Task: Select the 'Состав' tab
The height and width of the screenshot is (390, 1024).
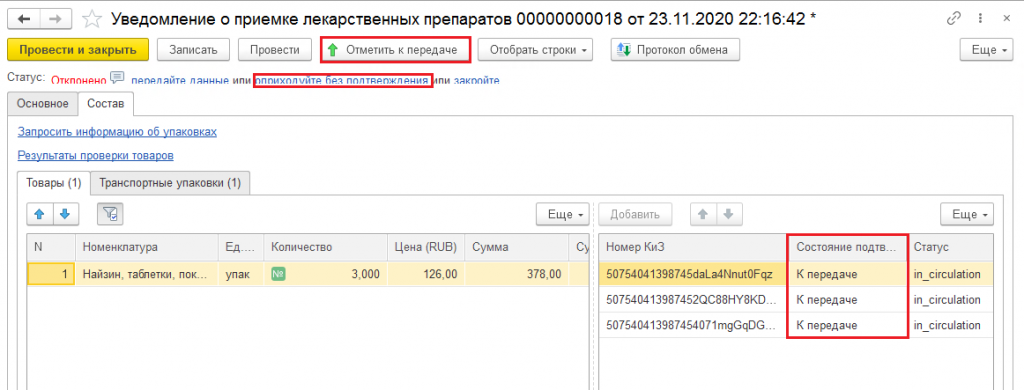Action: [106, 103]
